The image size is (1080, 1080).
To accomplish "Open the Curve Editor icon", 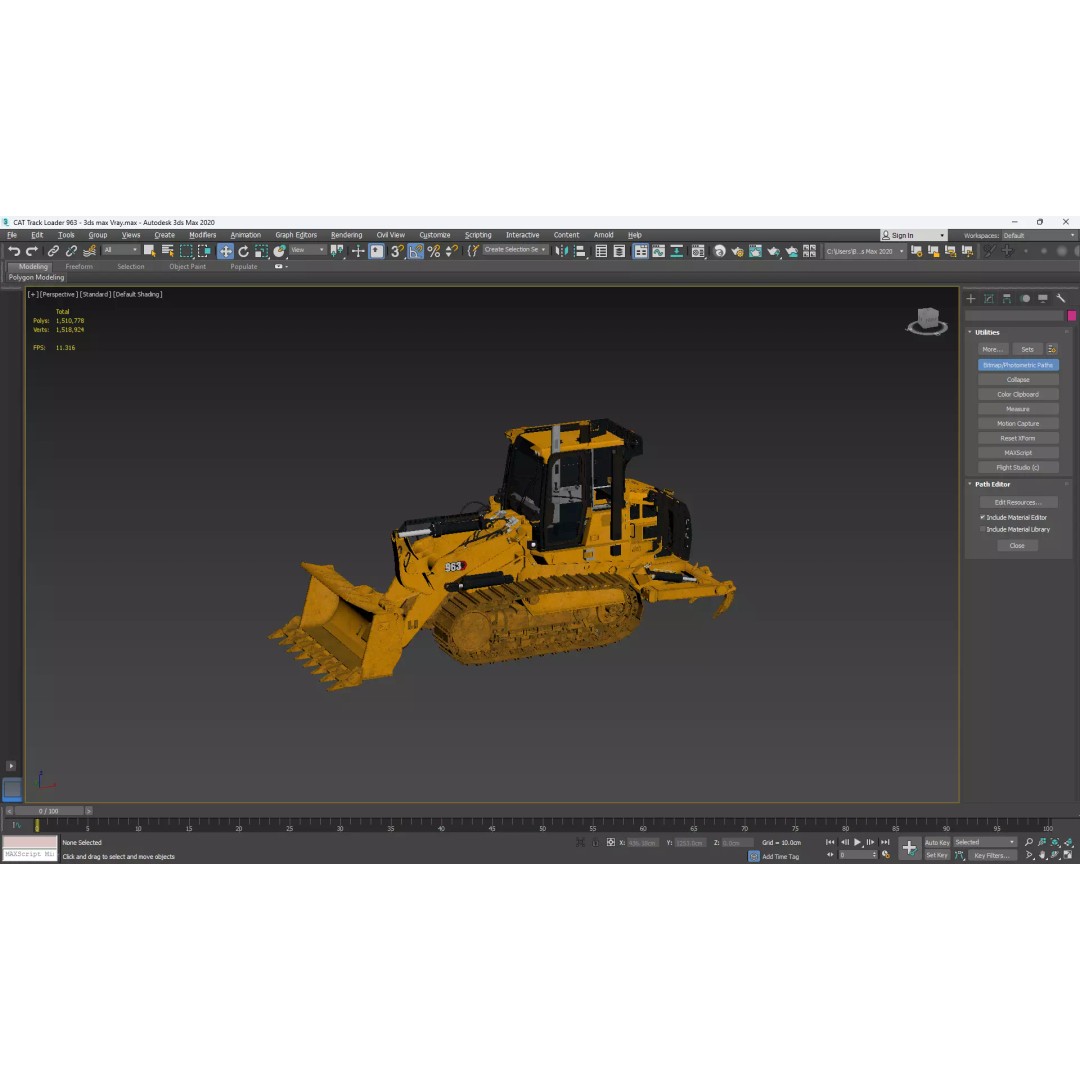I will tap(658, 251).
